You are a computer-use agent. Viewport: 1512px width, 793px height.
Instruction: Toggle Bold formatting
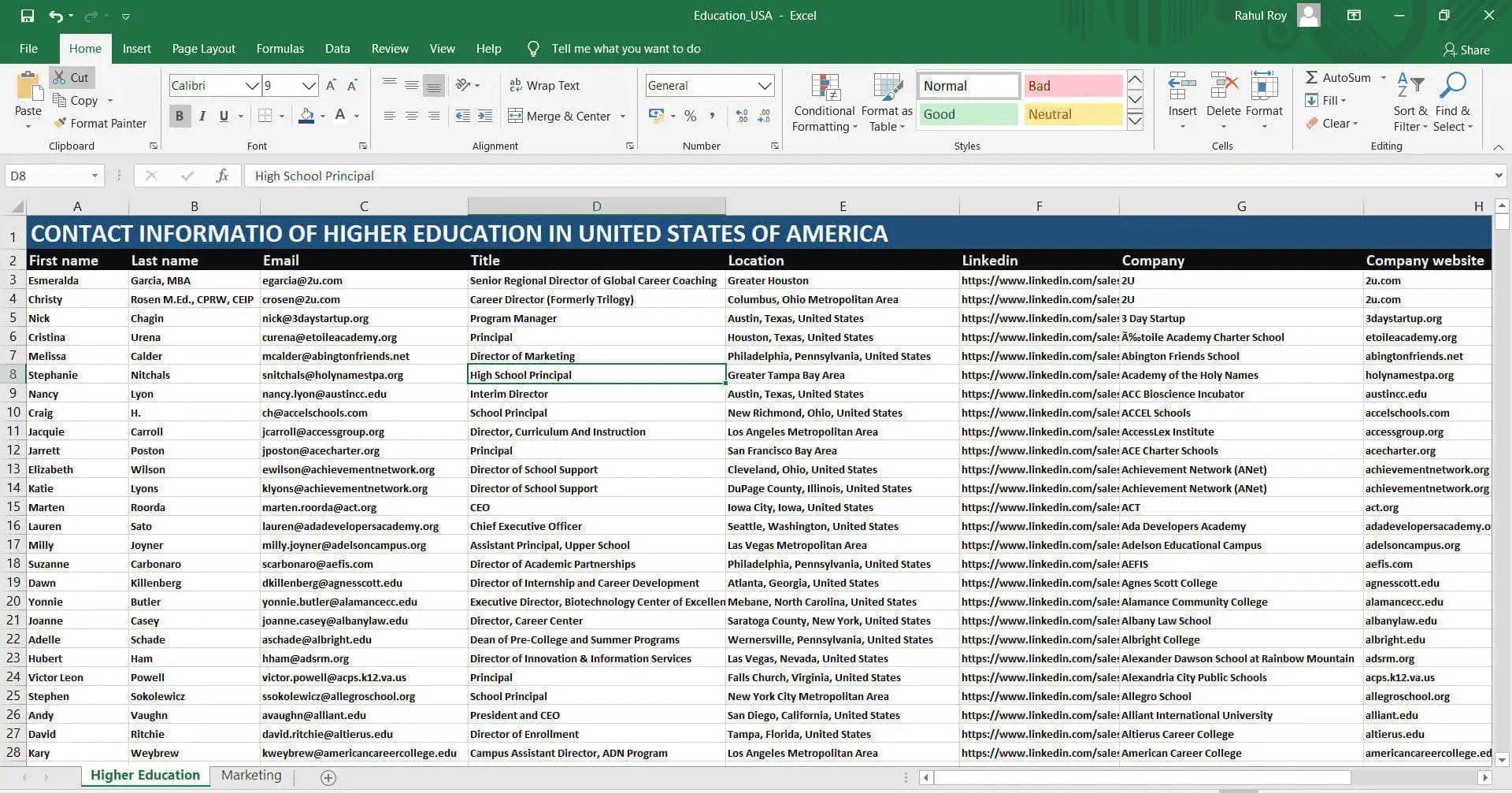click(180, 116)
